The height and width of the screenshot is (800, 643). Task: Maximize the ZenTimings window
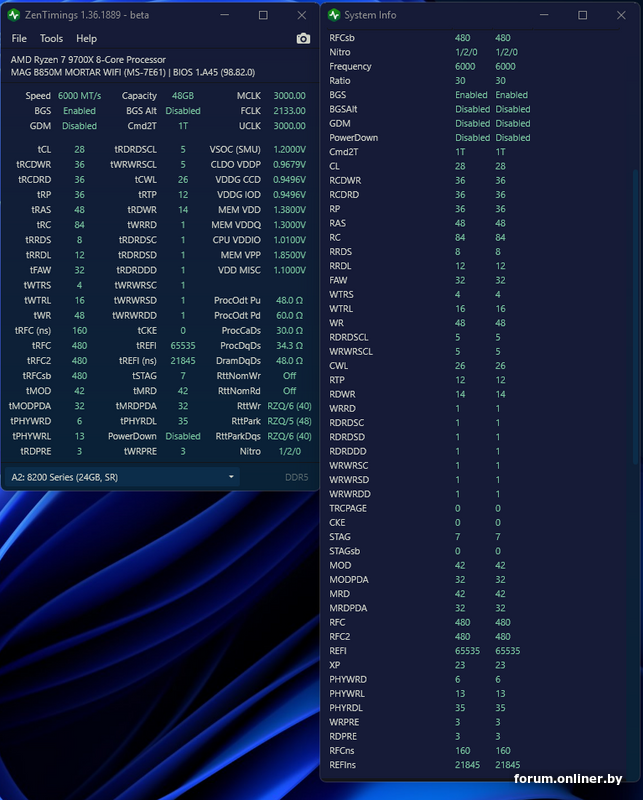click(x=263, y=15)
